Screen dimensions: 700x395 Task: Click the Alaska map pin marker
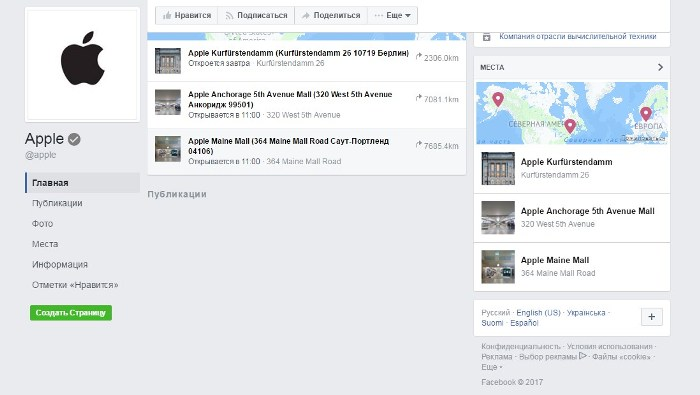498,100
